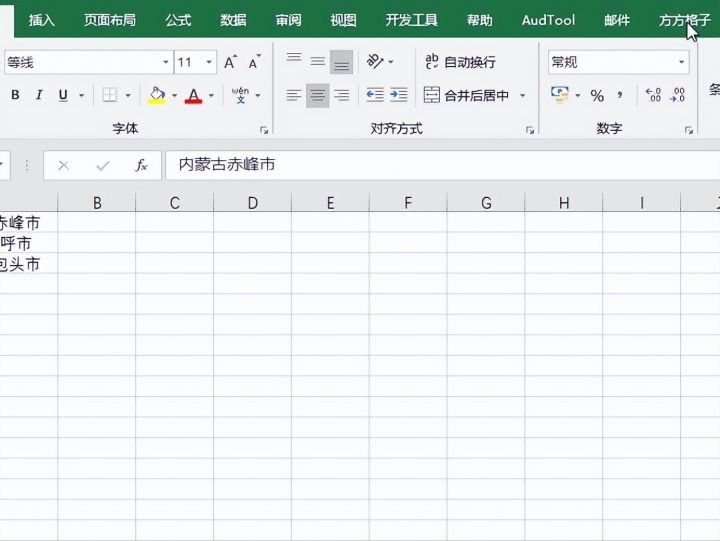Show phonetic guide wén icon

(x=240, y=95)
